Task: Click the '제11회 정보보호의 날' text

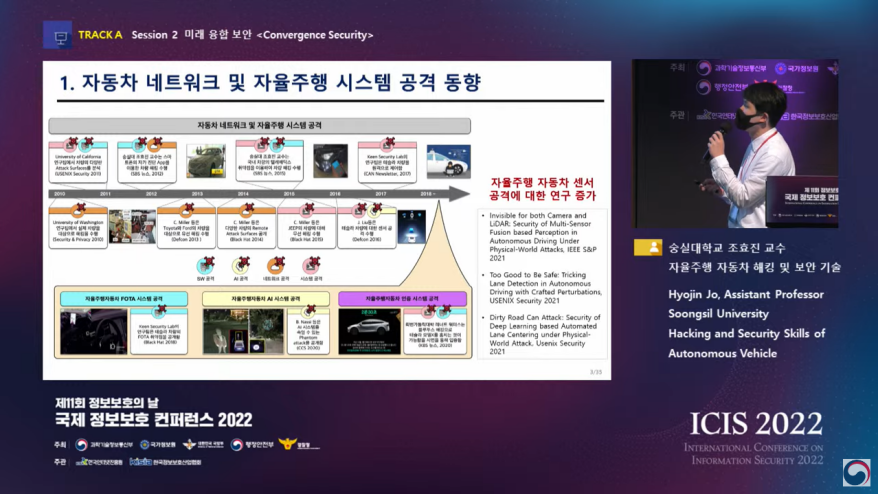Action: pyautogui.click(x=107, y=402)
